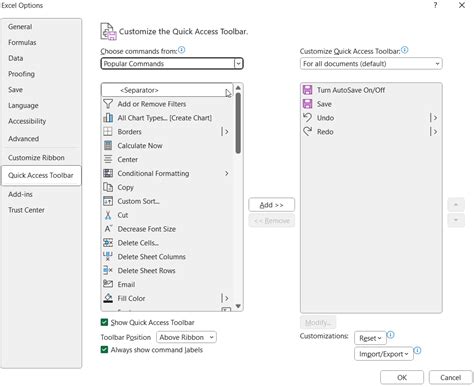The width and height of the screenshot is (474, 387).
Task: Click the Redo split-button arrow
Action: (434, 132)
